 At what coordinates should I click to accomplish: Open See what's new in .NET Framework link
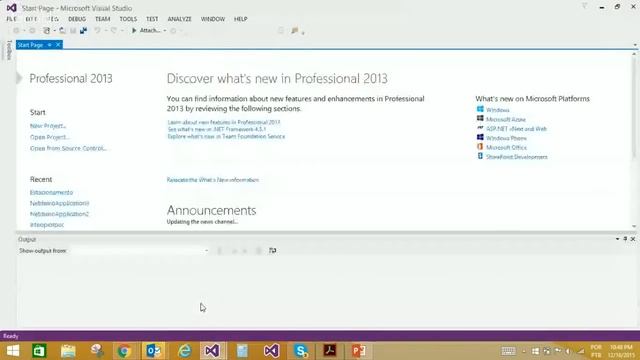click(x=217, y=129)
